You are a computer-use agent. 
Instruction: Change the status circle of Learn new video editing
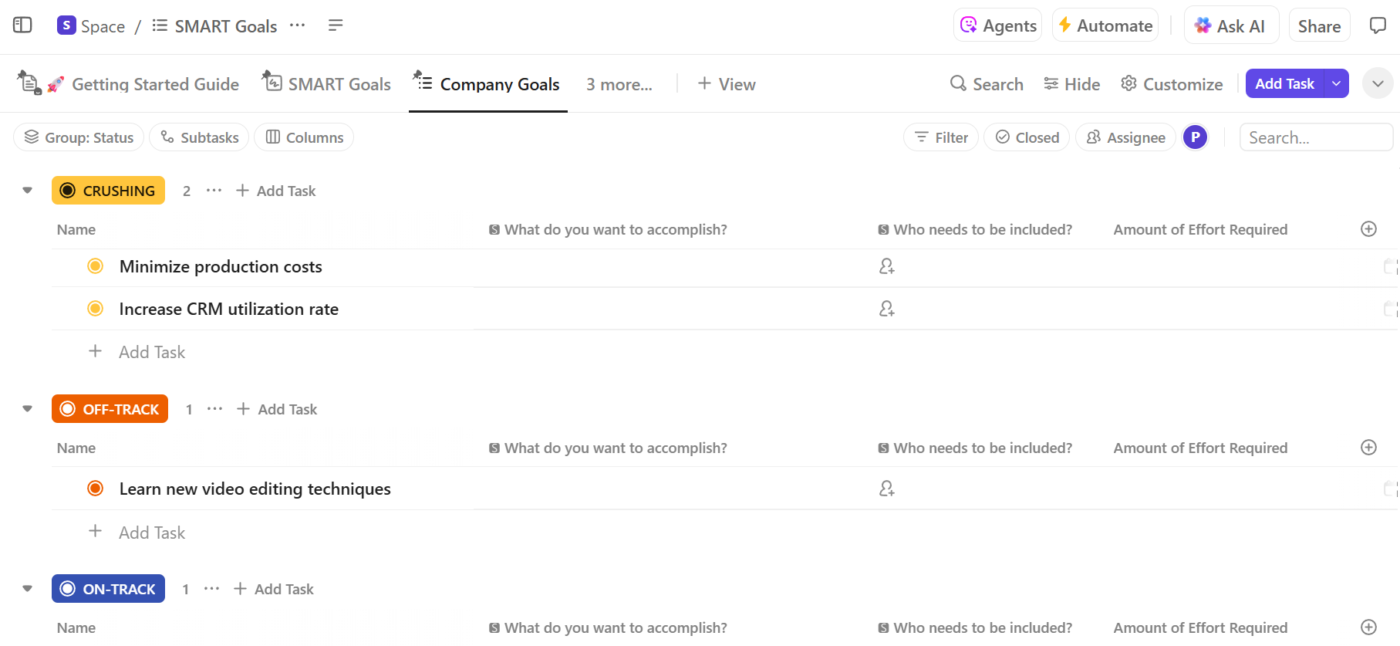click(95, 488)
